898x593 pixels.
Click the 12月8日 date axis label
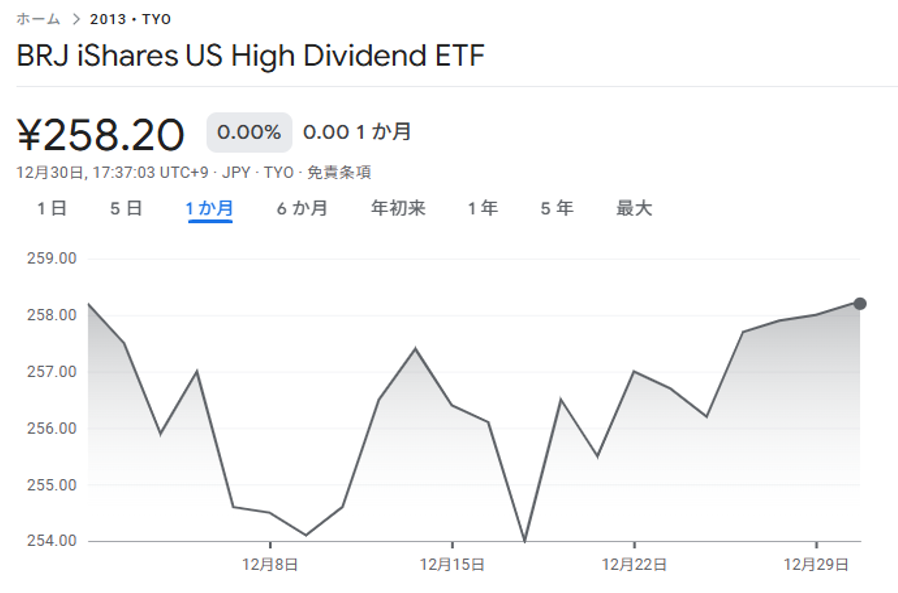(270, 564)
